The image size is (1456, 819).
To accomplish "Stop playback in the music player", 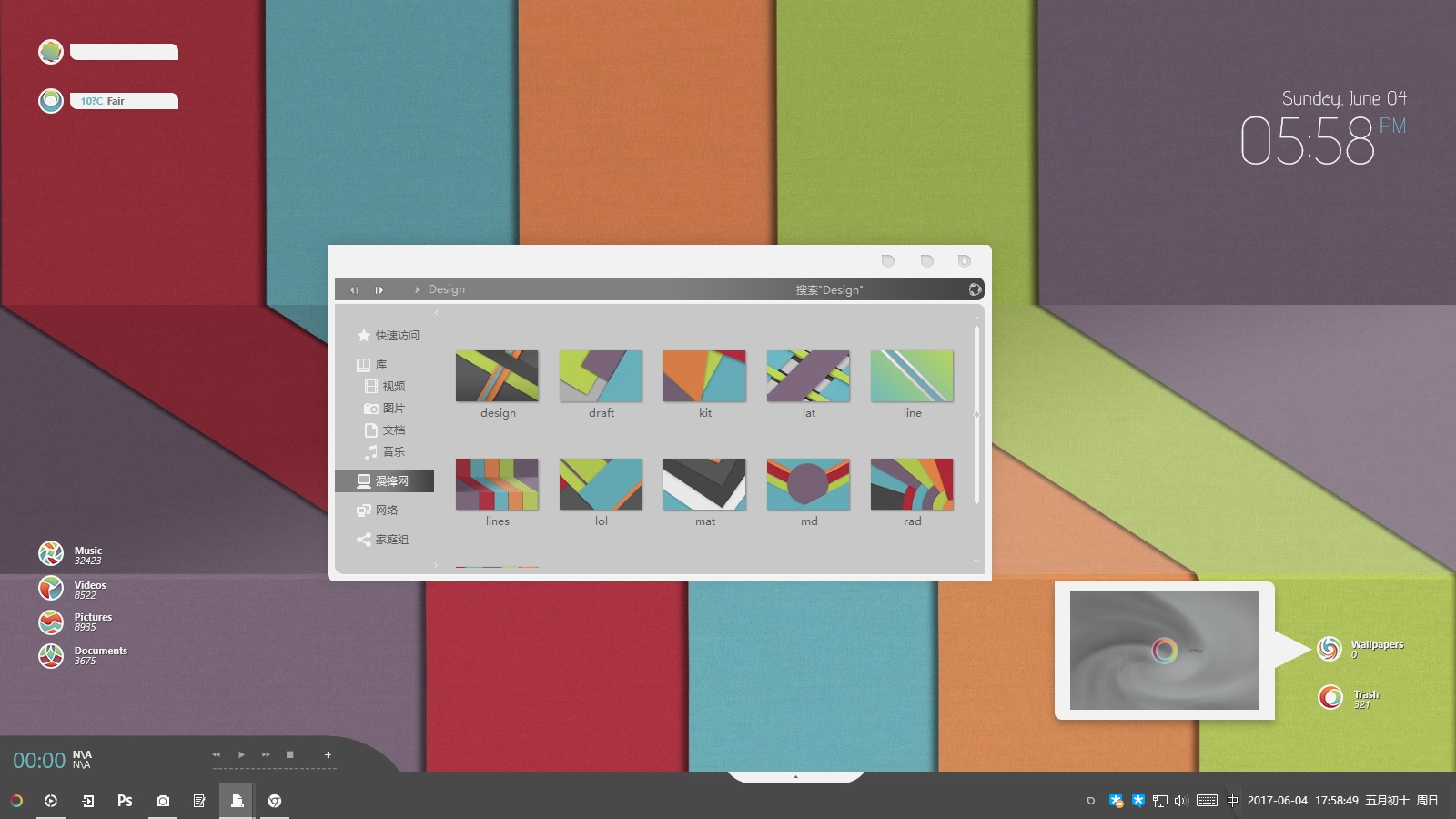I will point(289,754).
